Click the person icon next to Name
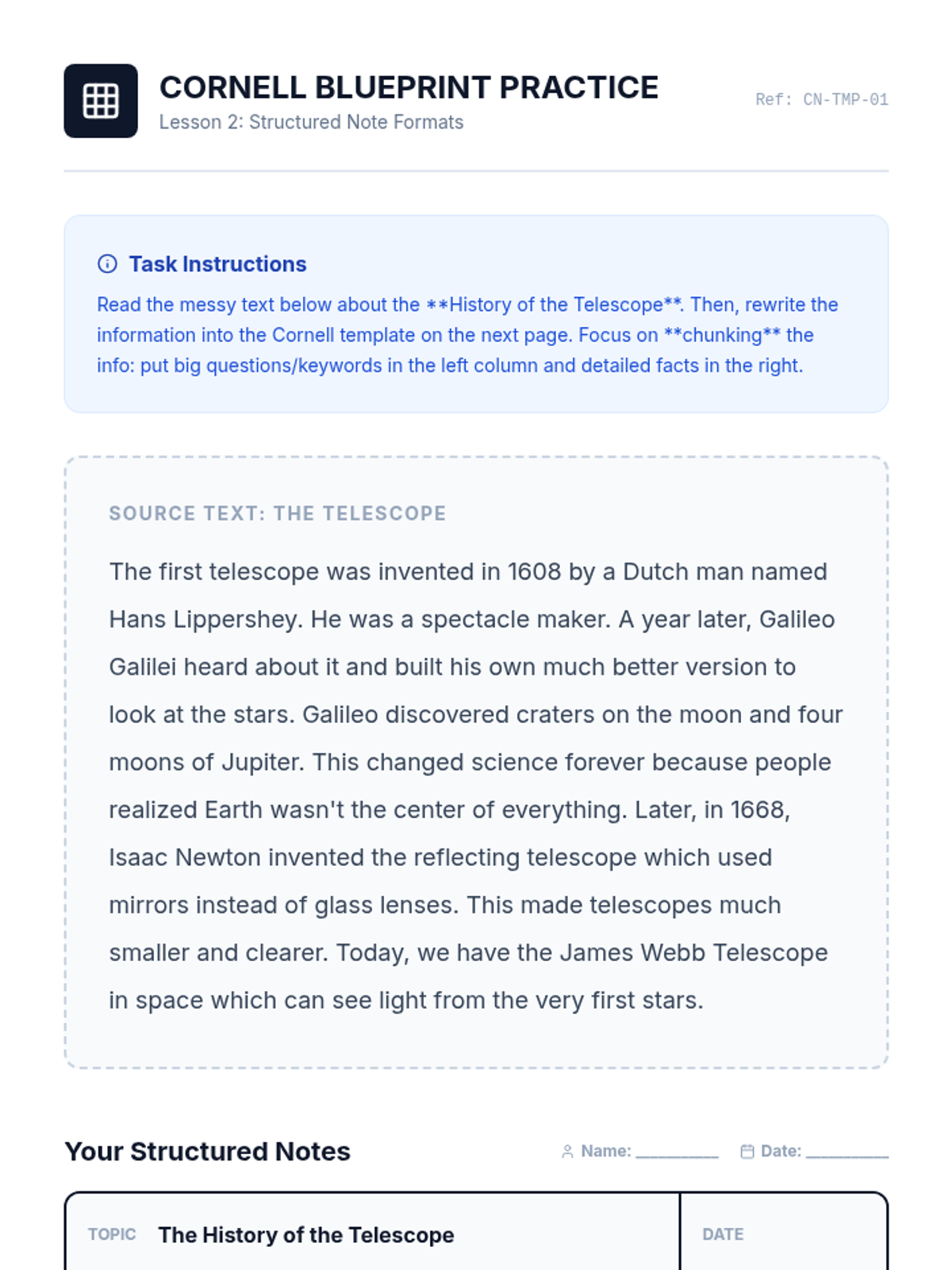Image resolution: width=952 pixels, height=1270 pixels. (567, 1152)
